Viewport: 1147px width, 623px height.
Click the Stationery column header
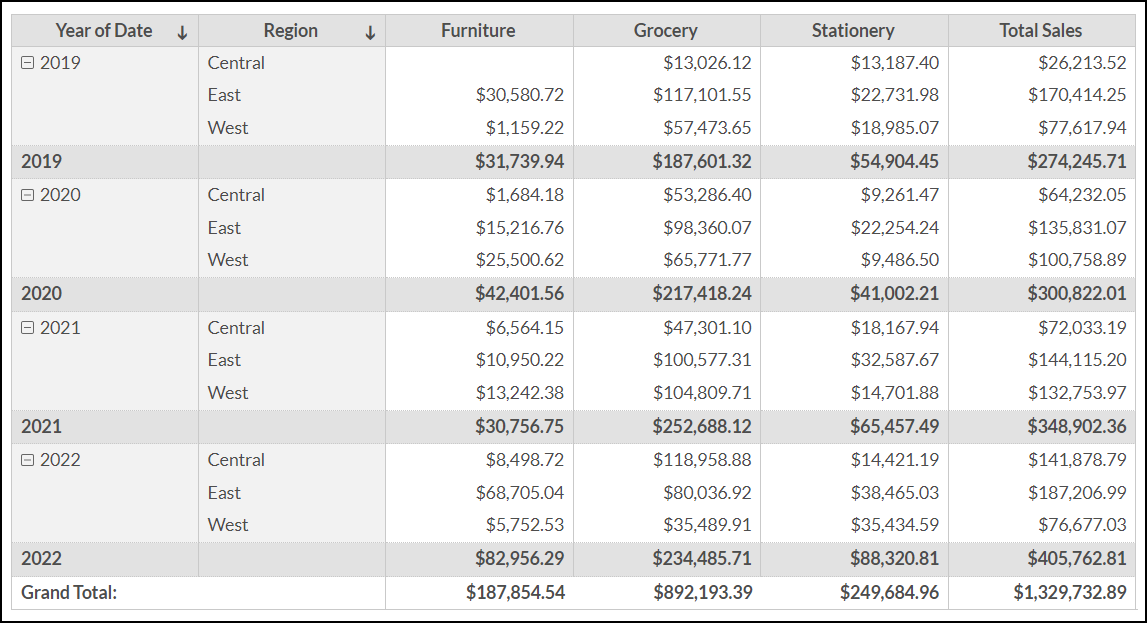(853, 31)
